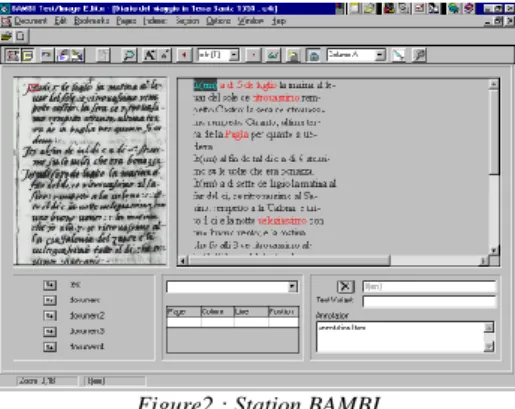Viewport: 515px width, 409px height.
Task: Click inside the Annotation text area
Action: (400, 337)
